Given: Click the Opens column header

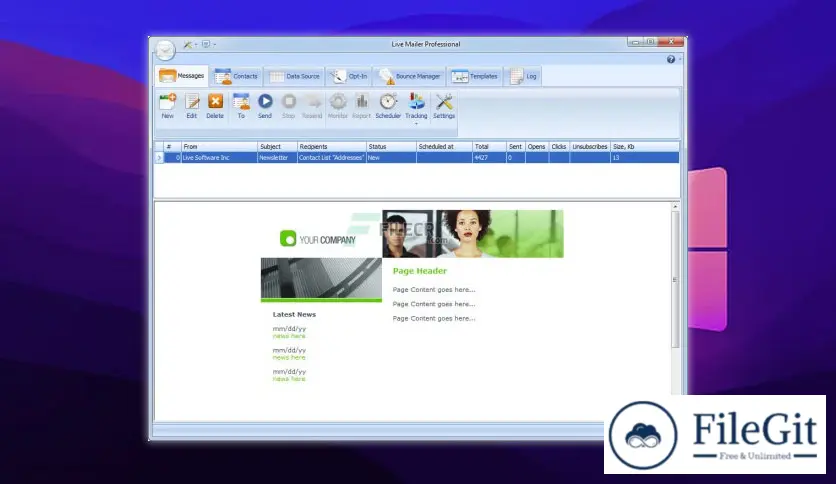Looking at the screenshot, I should tap(536, 147).
